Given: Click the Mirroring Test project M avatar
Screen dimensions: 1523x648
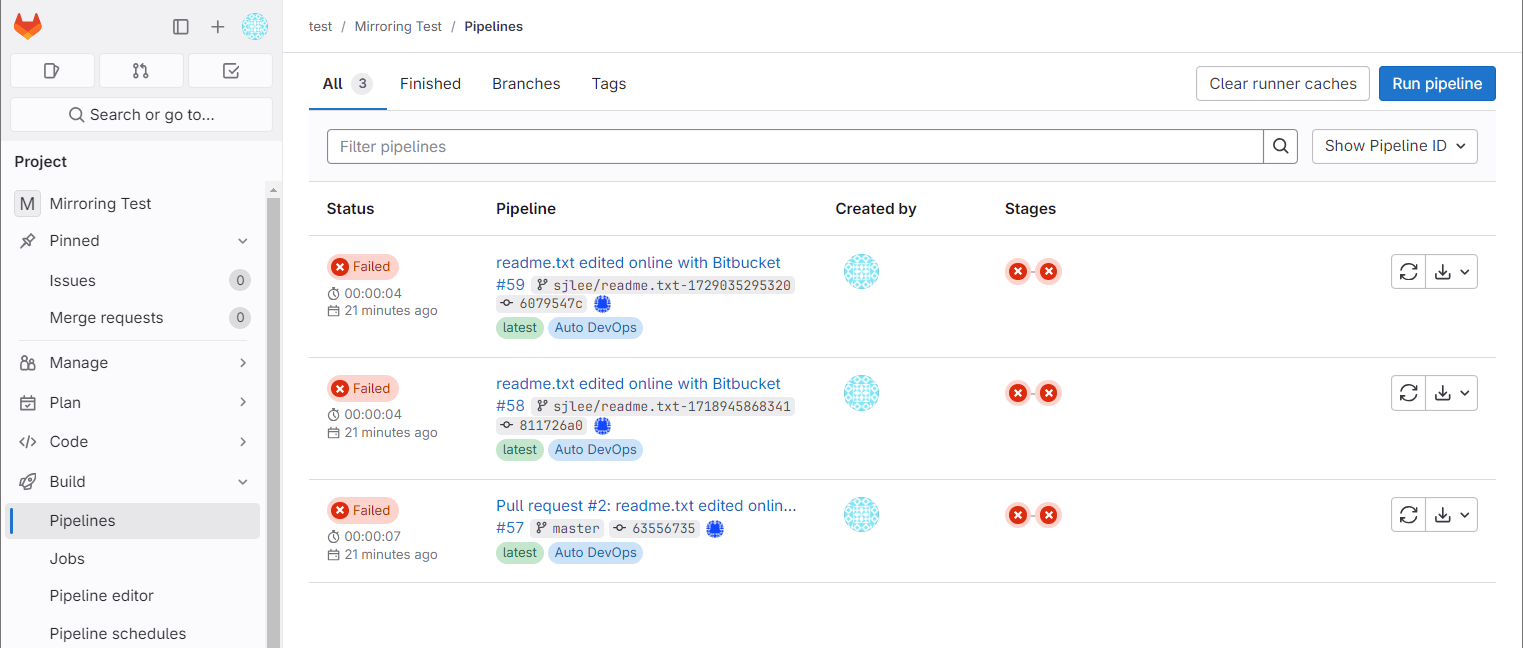Looking at the screenshot, I should (x=27, y=204).
